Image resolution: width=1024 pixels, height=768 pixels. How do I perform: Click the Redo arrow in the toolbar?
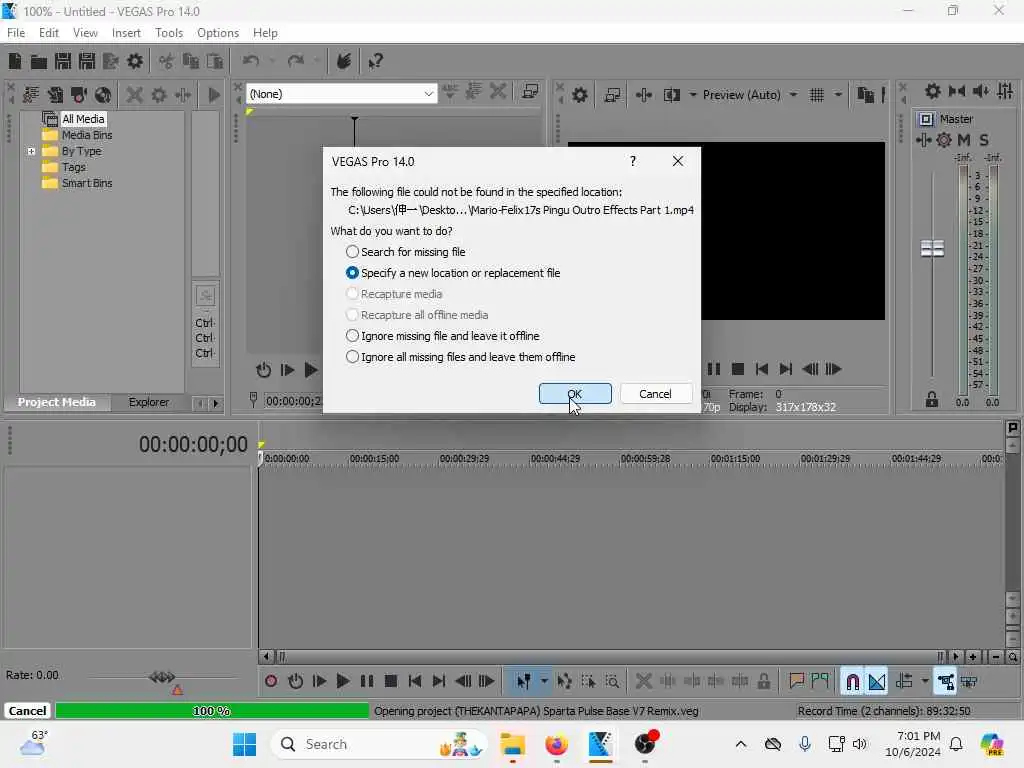[296, 61]
